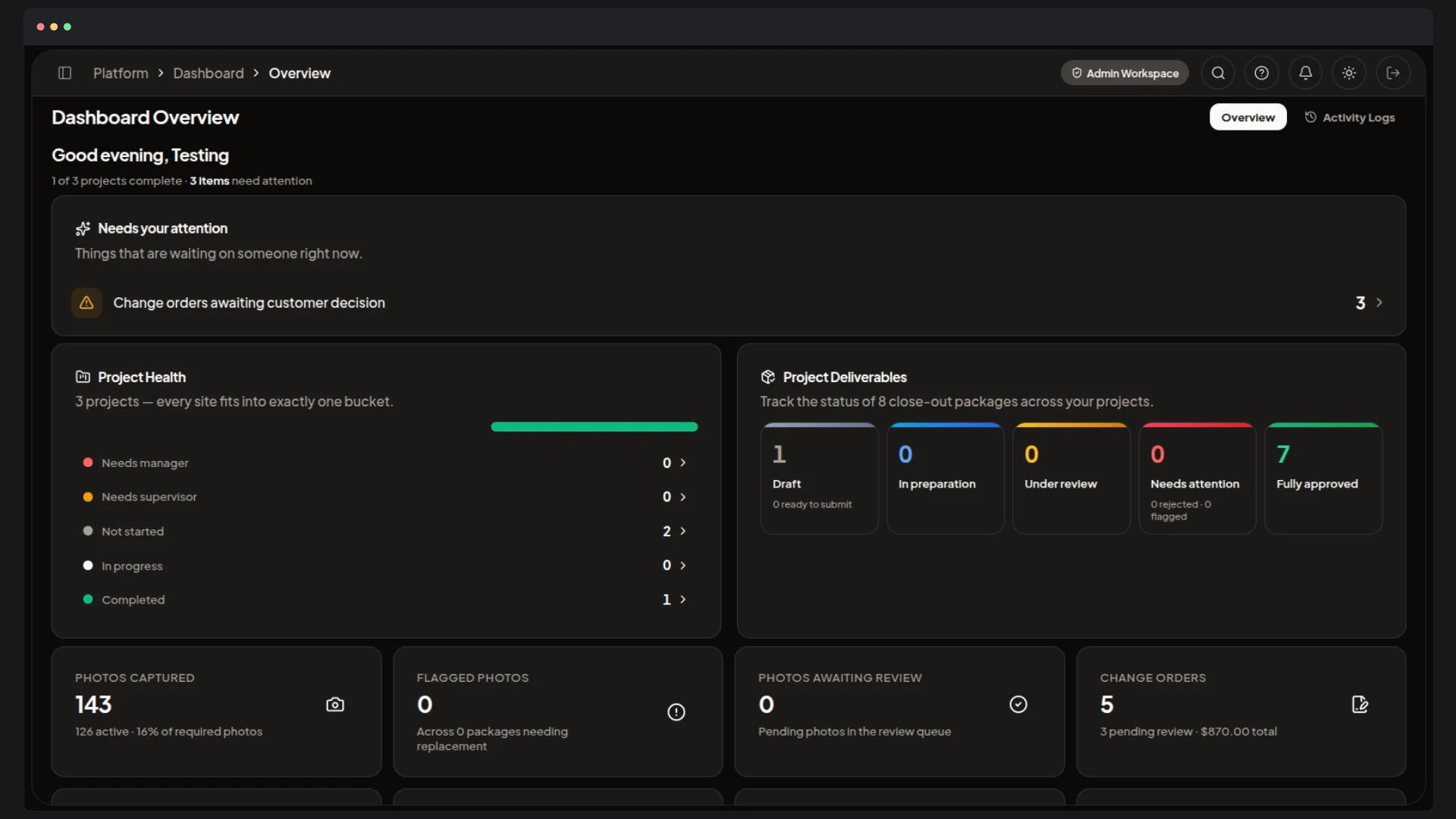Screen dimensions: 1456x819
Task: Open the Draft deliverables card
Action: coord(819,479)
